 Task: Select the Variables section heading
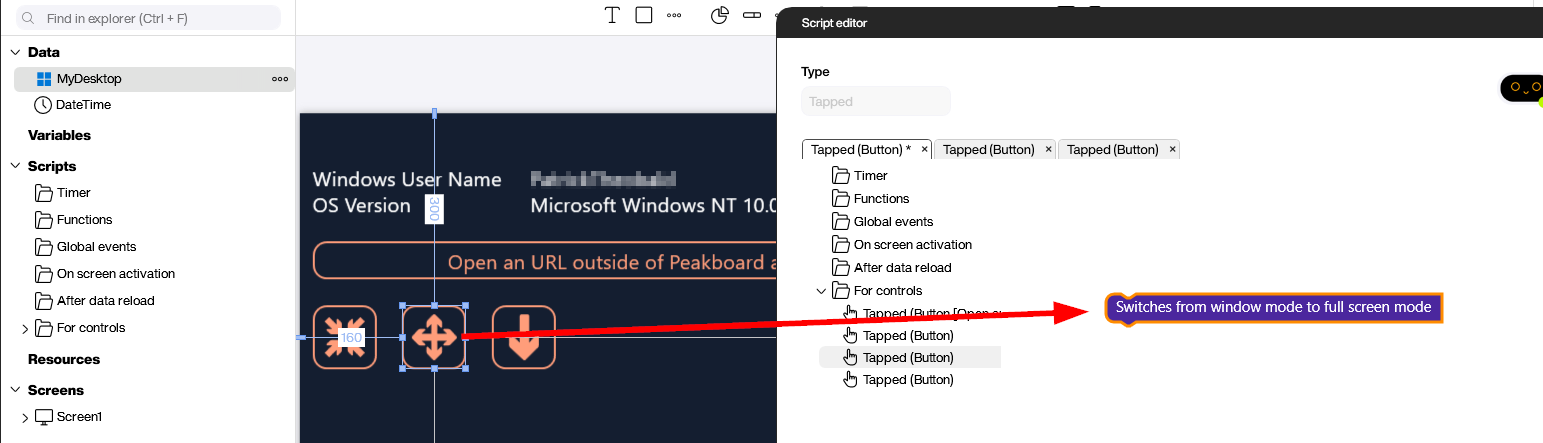click(59, 135)
